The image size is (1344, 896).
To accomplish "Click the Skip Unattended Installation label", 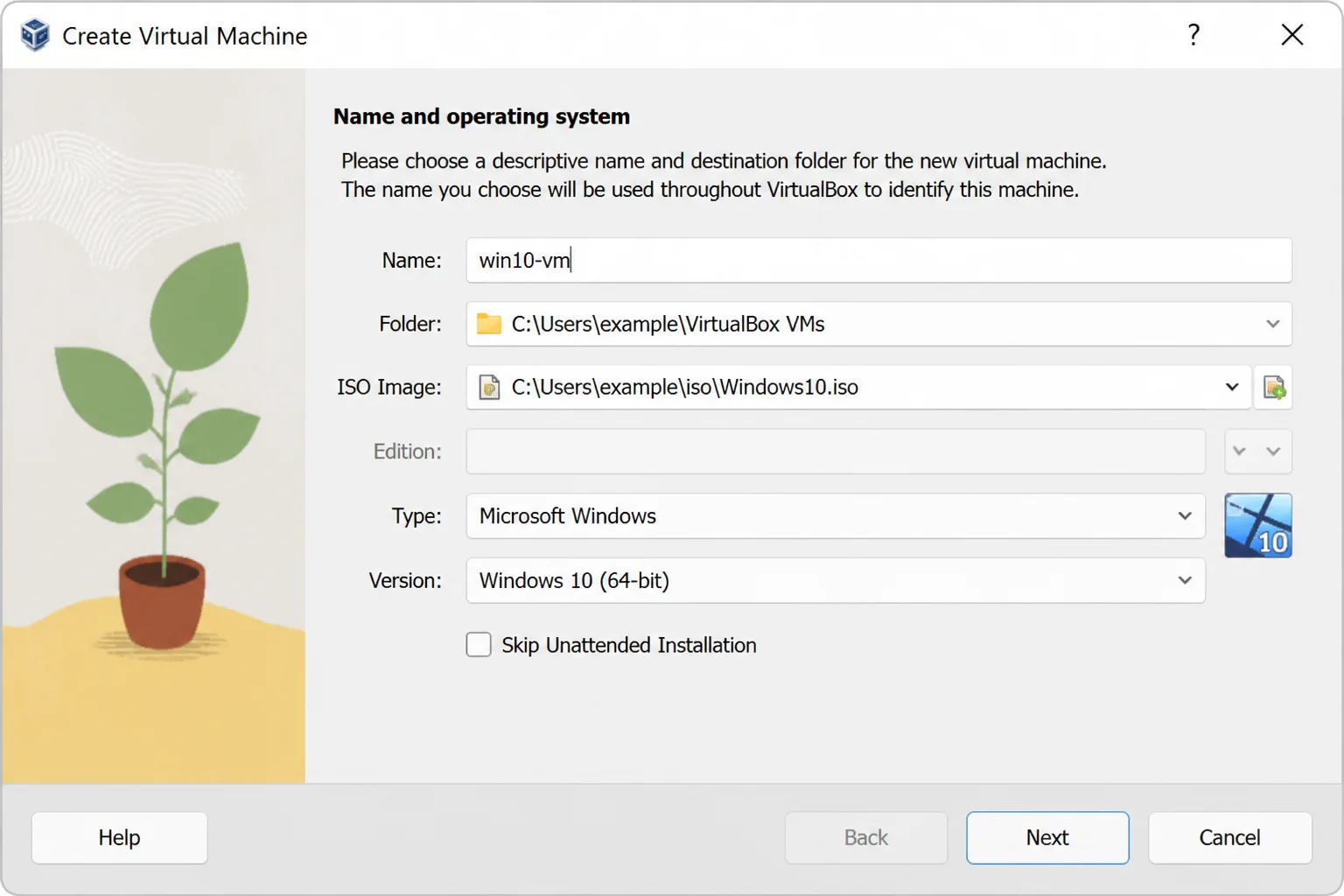I will tap(628, 645).
